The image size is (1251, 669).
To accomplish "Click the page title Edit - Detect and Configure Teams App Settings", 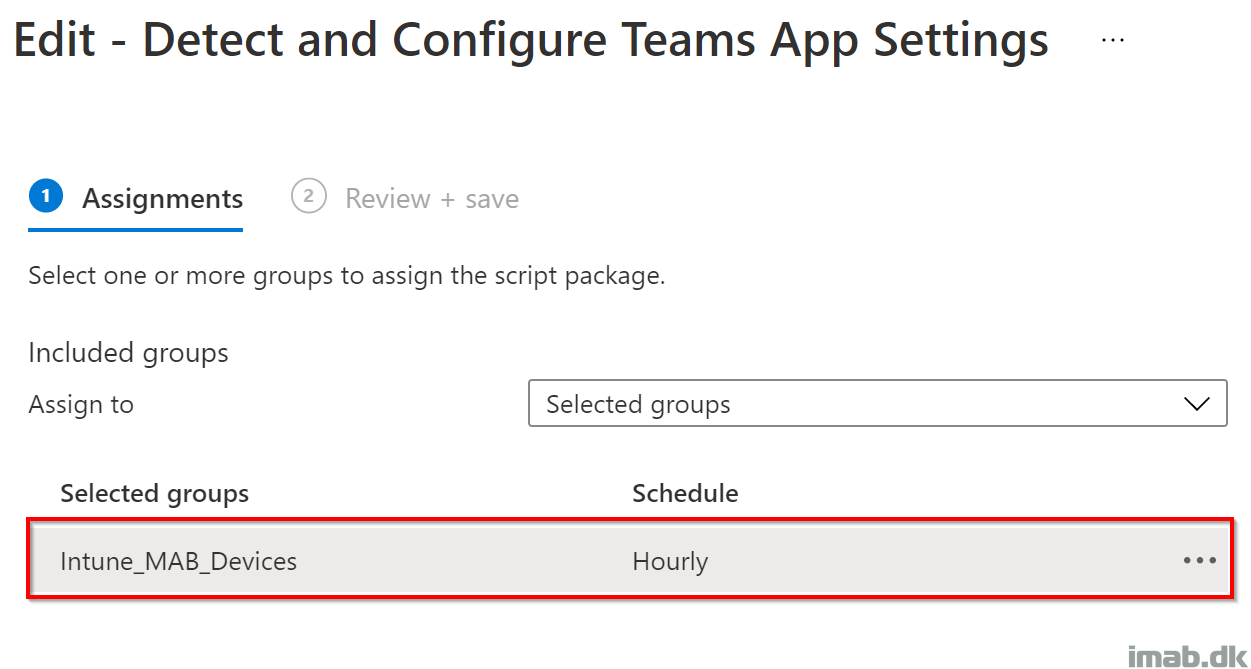I will (531, 41).
